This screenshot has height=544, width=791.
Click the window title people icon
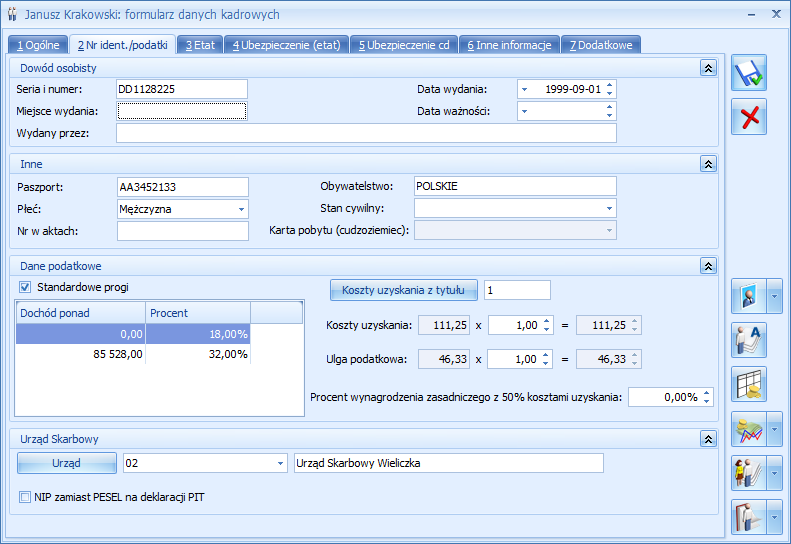[x=12, y=14]
